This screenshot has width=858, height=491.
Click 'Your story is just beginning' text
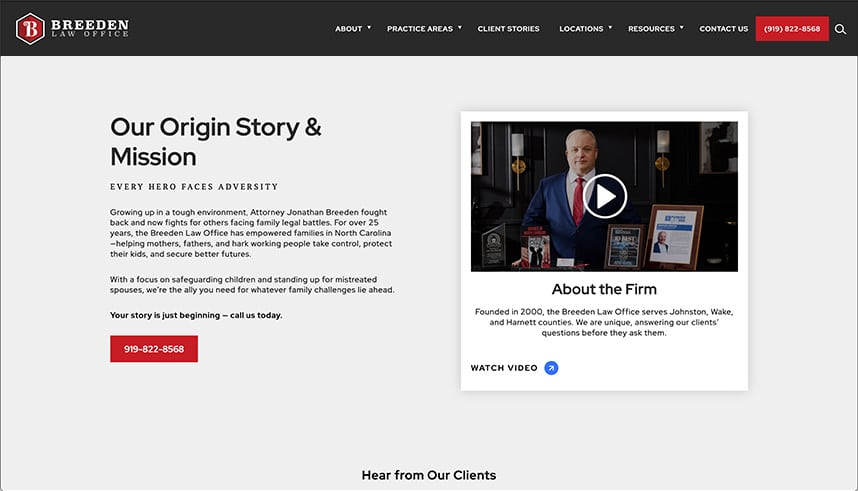(196, 315)
